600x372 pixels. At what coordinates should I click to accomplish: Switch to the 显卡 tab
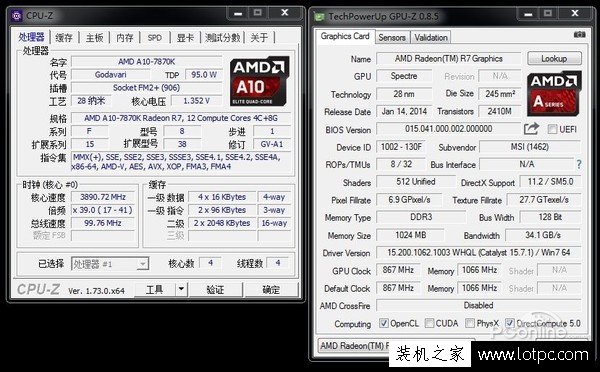tap(185, 38)
